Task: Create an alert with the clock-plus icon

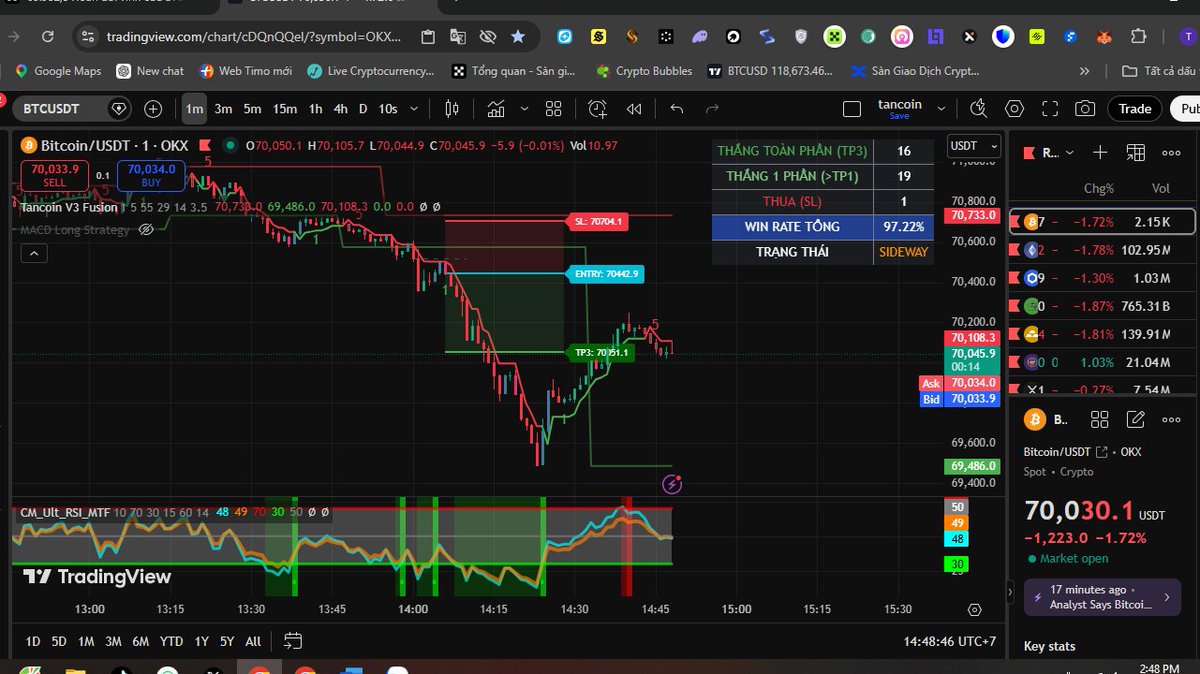Action: point(598,108)
